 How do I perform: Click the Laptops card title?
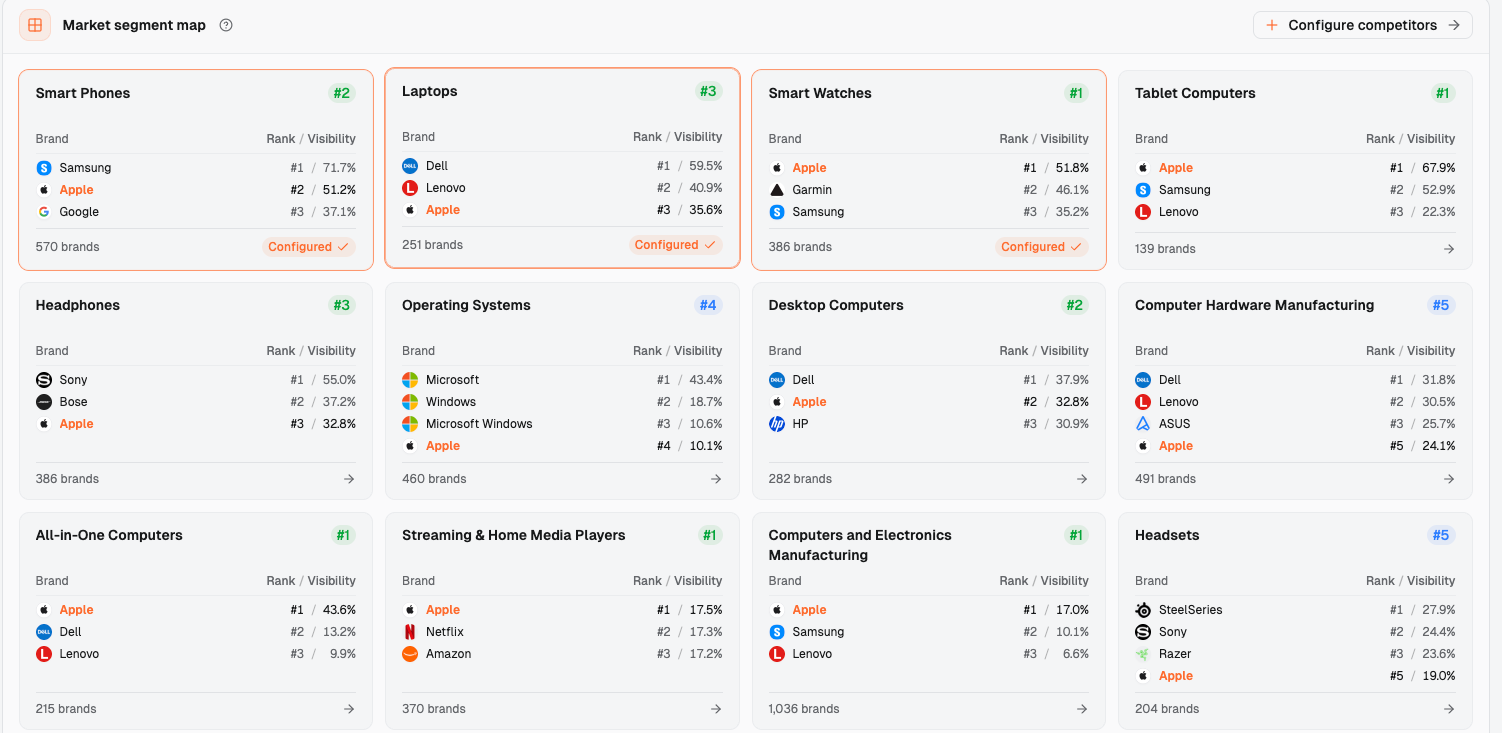(x=430, y=91)
